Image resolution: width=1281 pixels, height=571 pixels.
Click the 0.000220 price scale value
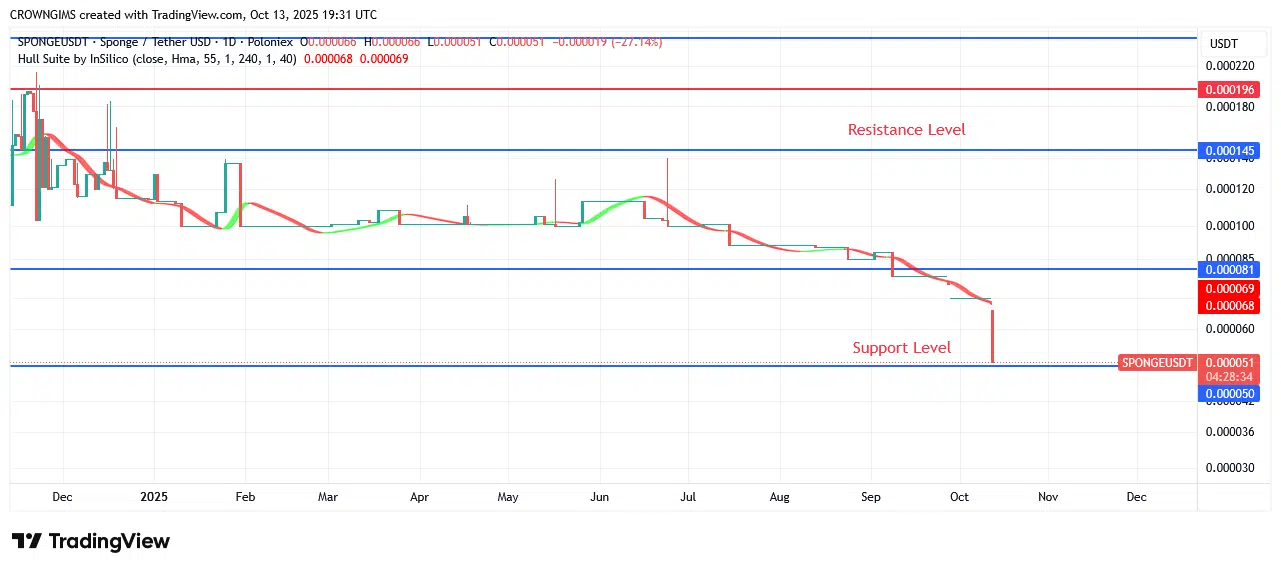[1228, 65]
